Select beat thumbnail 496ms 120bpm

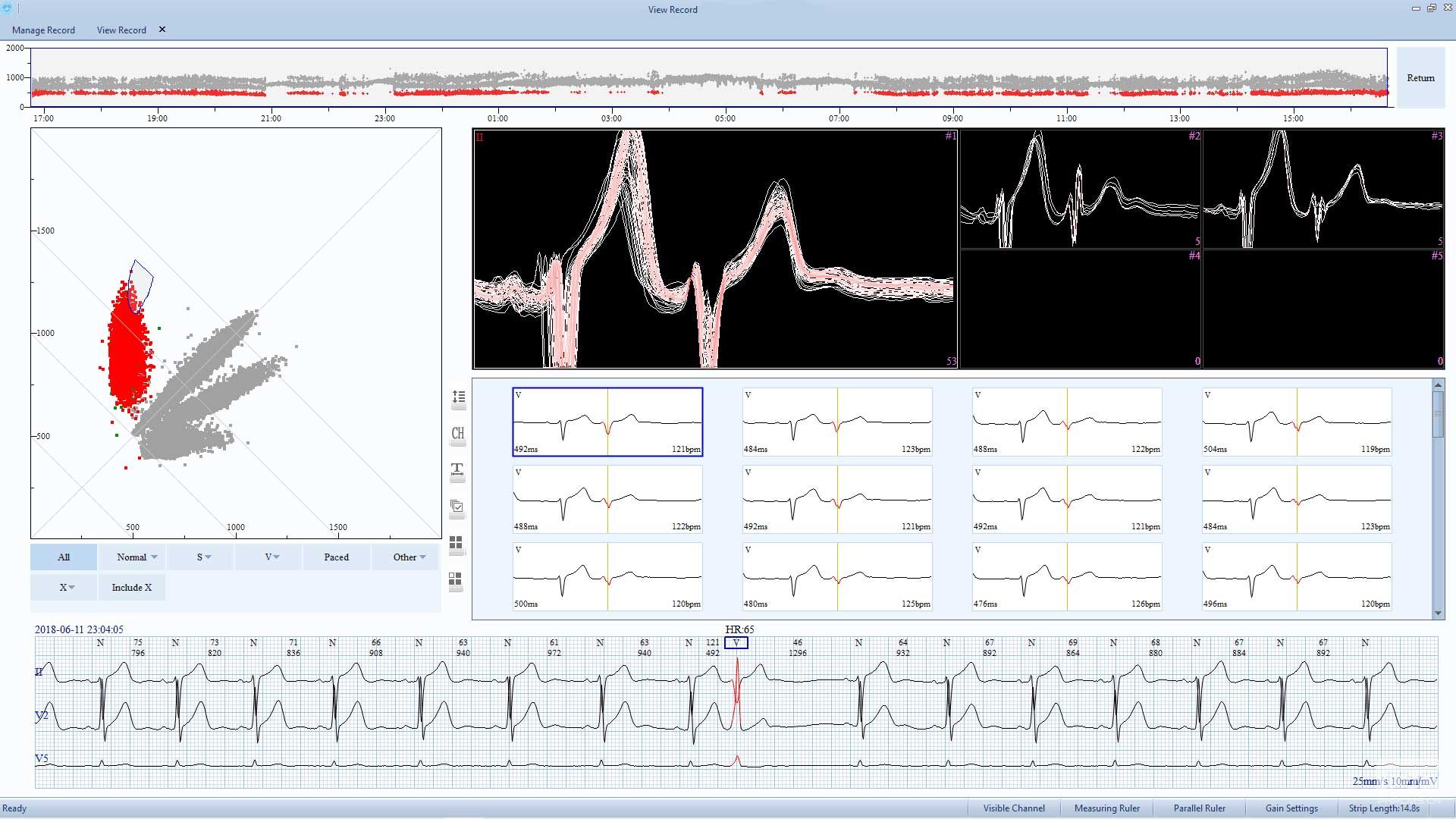pyautogui.click(x=1297, y=576)
